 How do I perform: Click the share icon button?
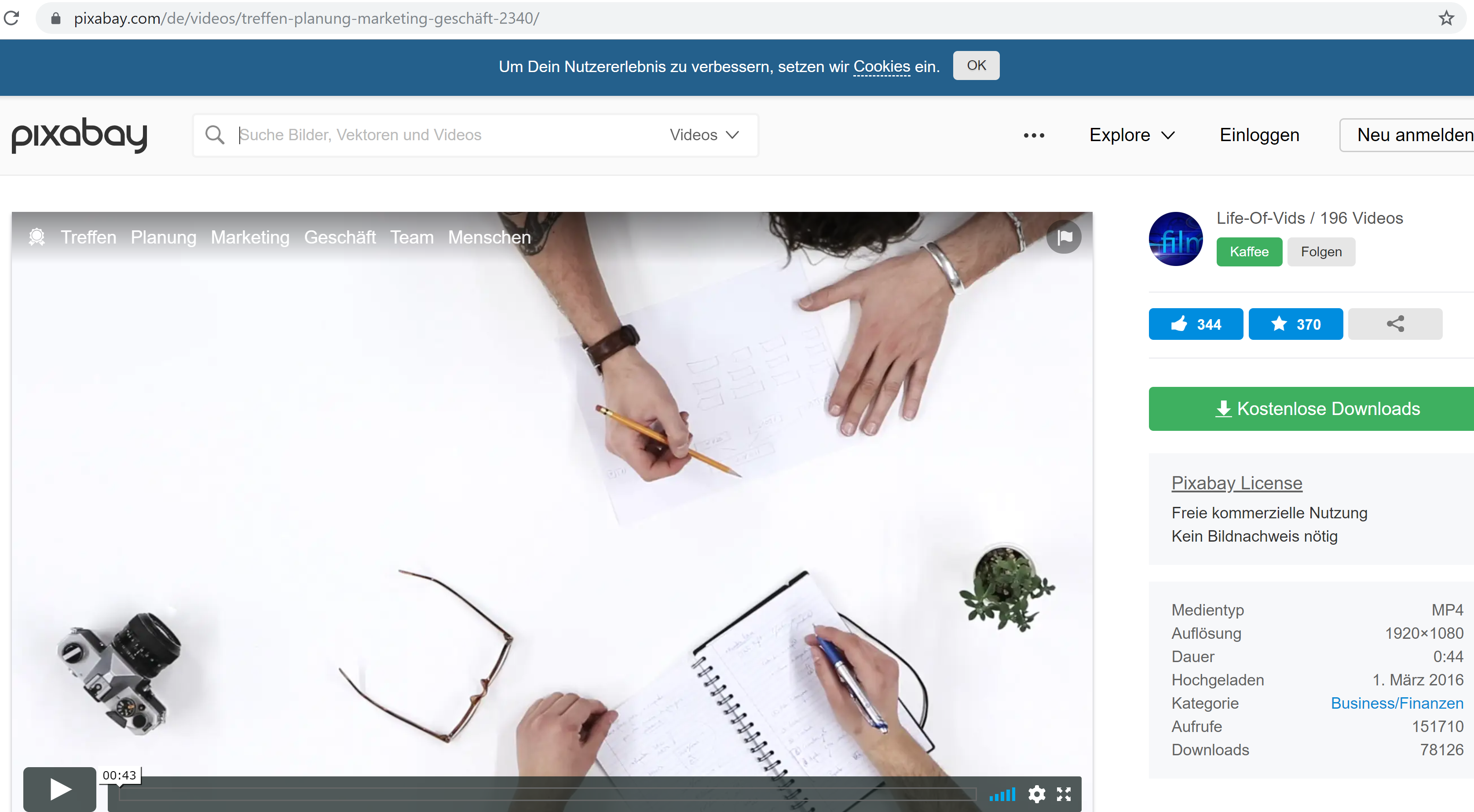1395,324
